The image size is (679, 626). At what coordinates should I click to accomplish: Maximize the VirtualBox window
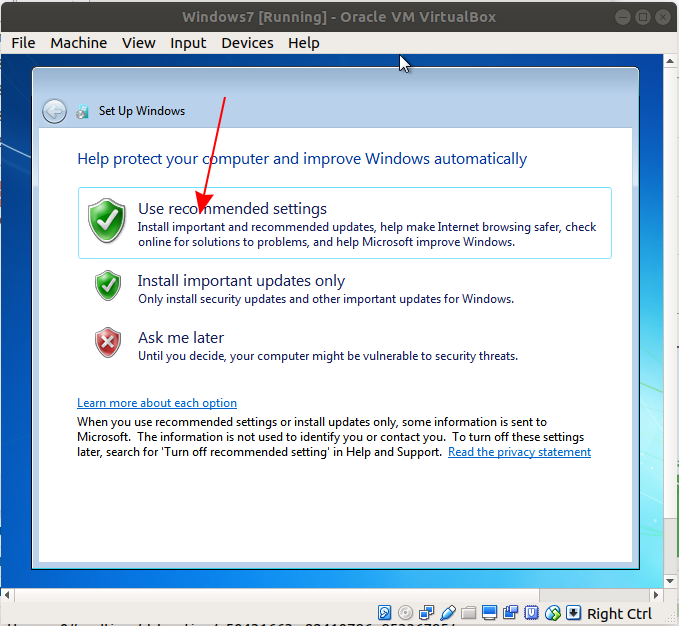pos(643,17)
